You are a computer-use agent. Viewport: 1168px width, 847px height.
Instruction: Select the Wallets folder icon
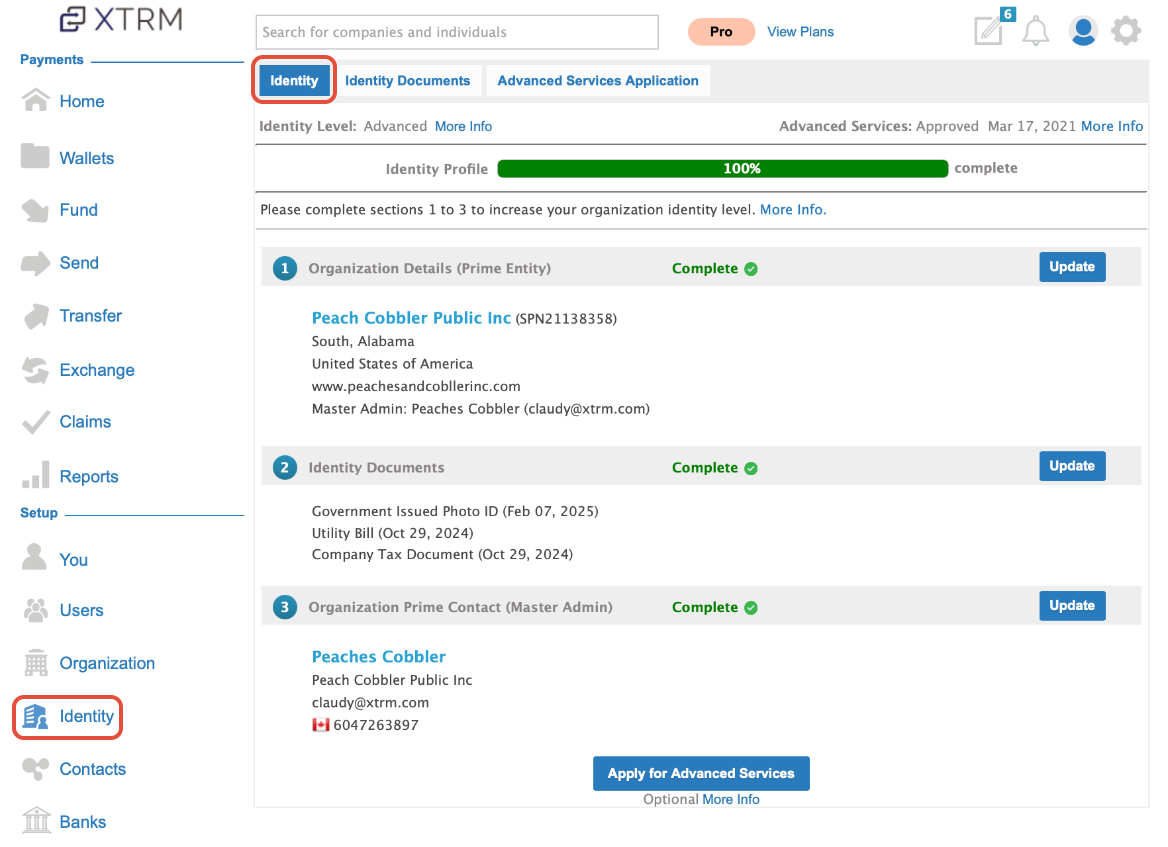(35, 156)
